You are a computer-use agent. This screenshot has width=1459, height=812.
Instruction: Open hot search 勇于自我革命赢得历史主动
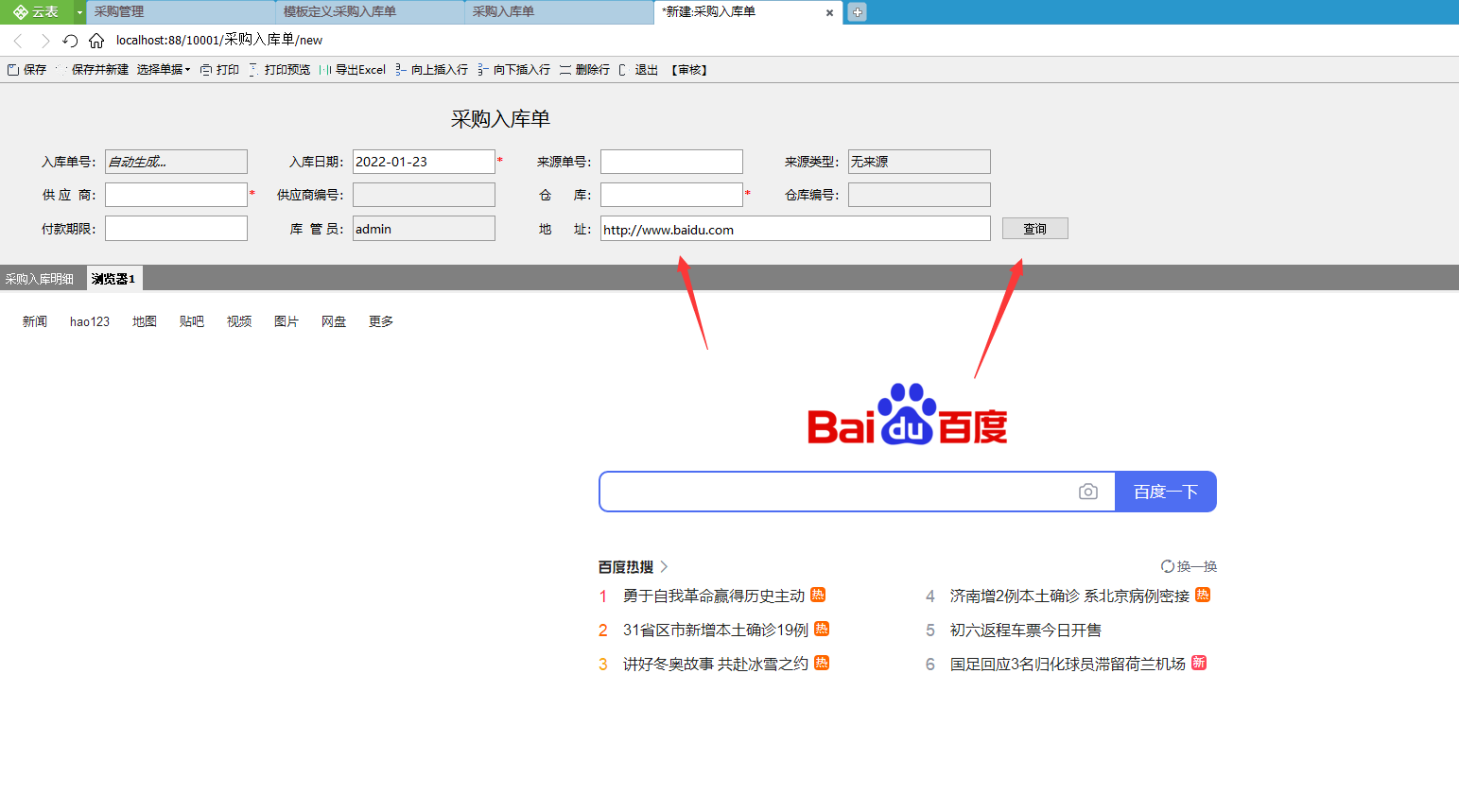714,596
